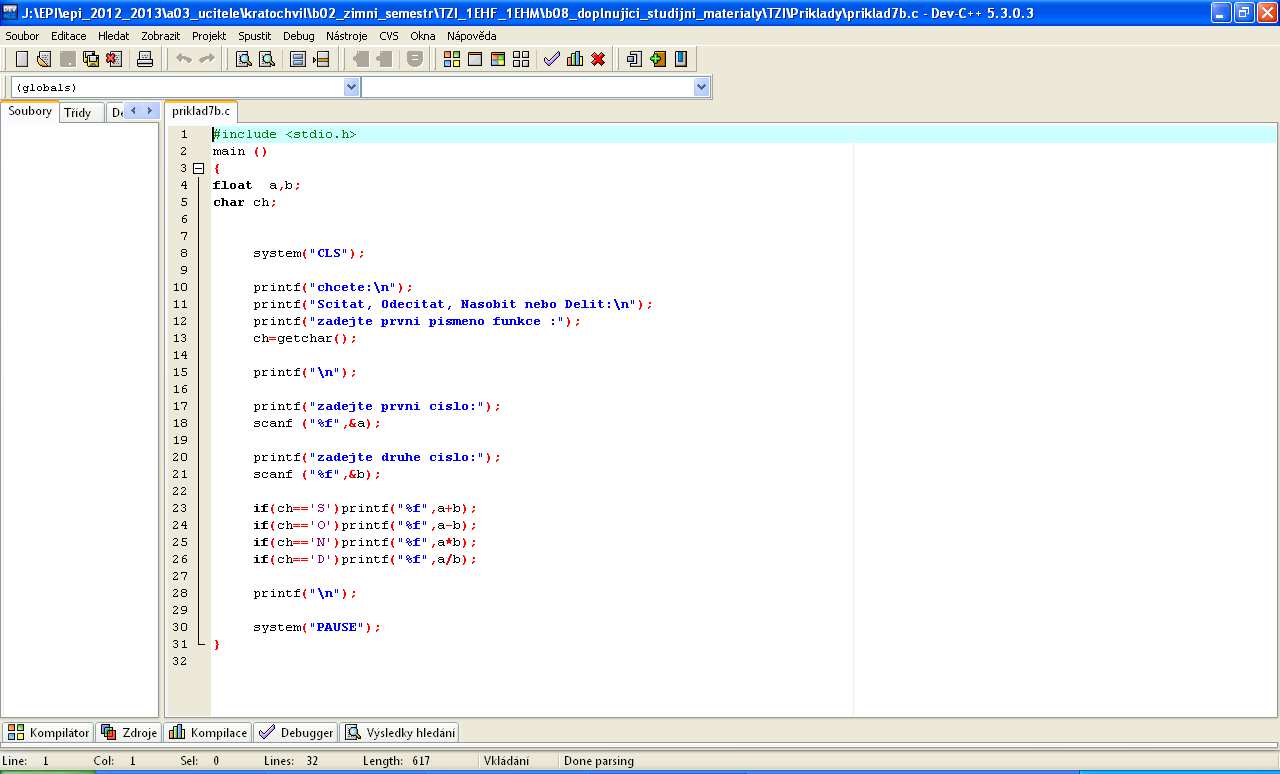Screen dimensions: 1280x774
Task: Open the Zdroje bottom tab
Action: pyautogui.click(x=129, y=733)
